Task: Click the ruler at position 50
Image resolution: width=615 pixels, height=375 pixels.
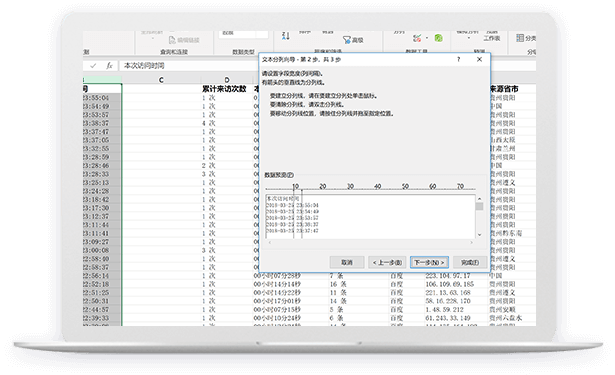Action: pos(405,186)
